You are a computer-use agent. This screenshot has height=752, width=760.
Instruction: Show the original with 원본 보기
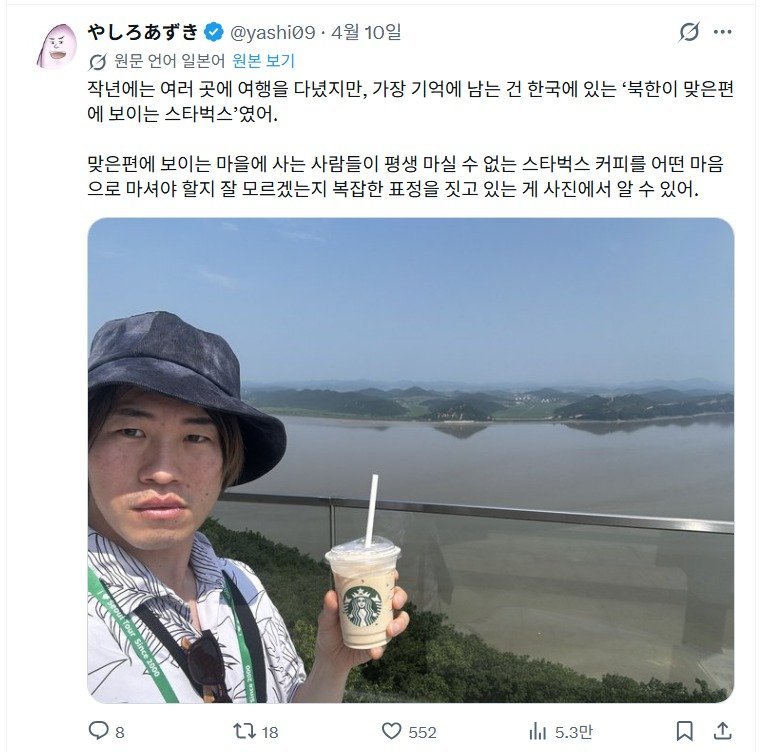[x=263, y=61]
